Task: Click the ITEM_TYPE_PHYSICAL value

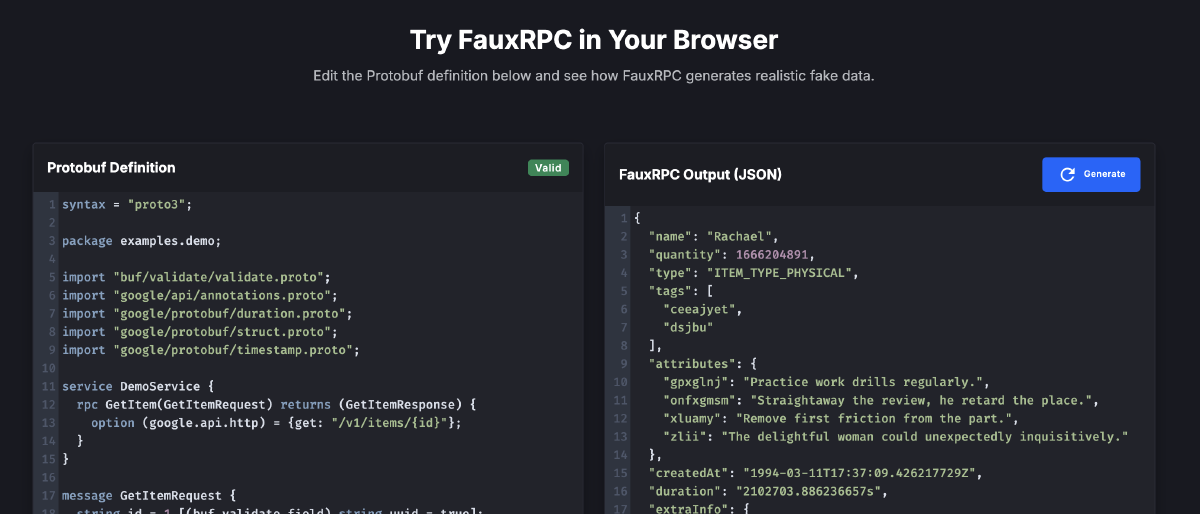Action: click(779, 272)
